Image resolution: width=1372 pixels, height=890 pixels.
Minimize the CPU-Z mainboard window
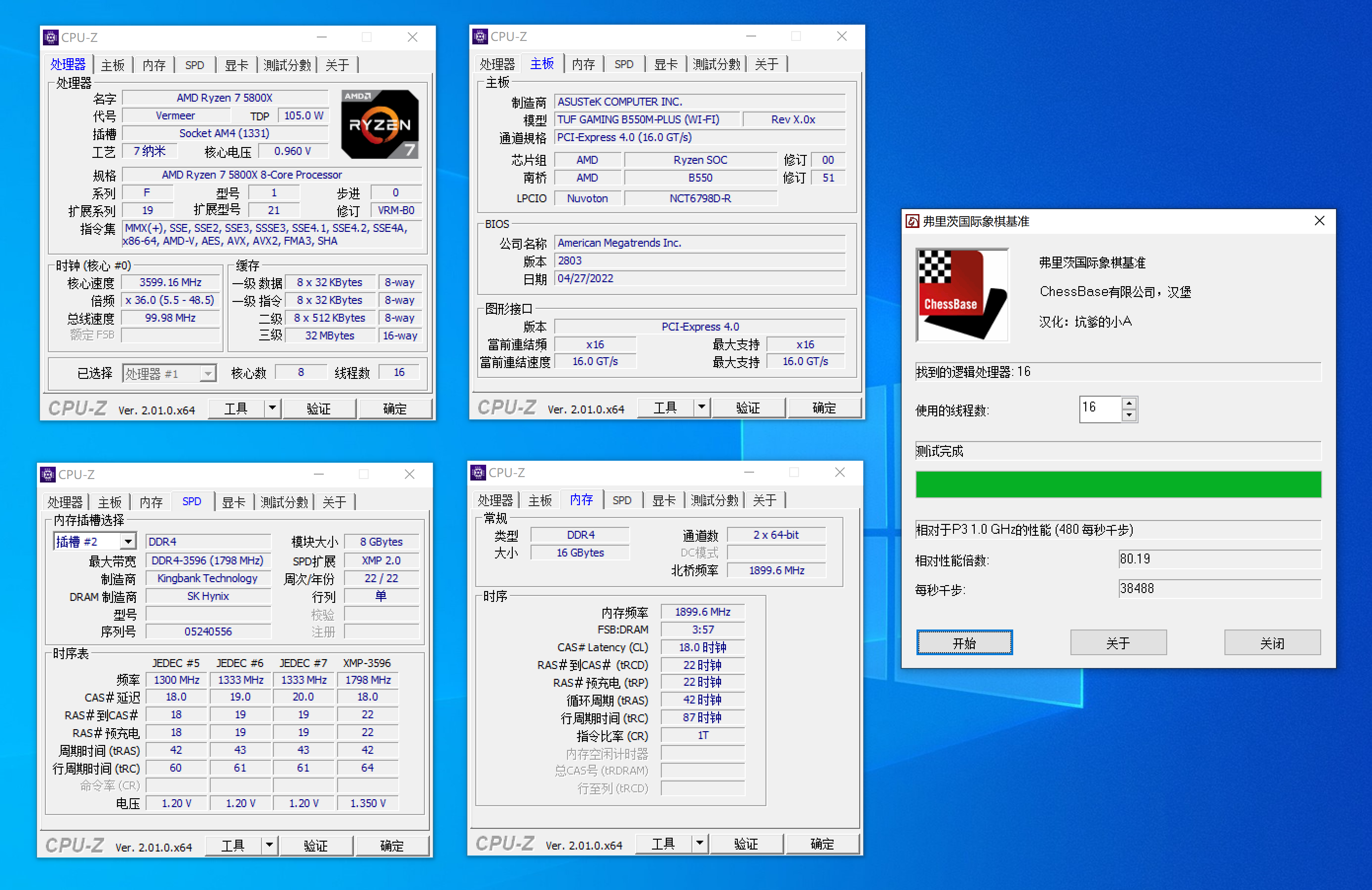[x=751, y=37]
